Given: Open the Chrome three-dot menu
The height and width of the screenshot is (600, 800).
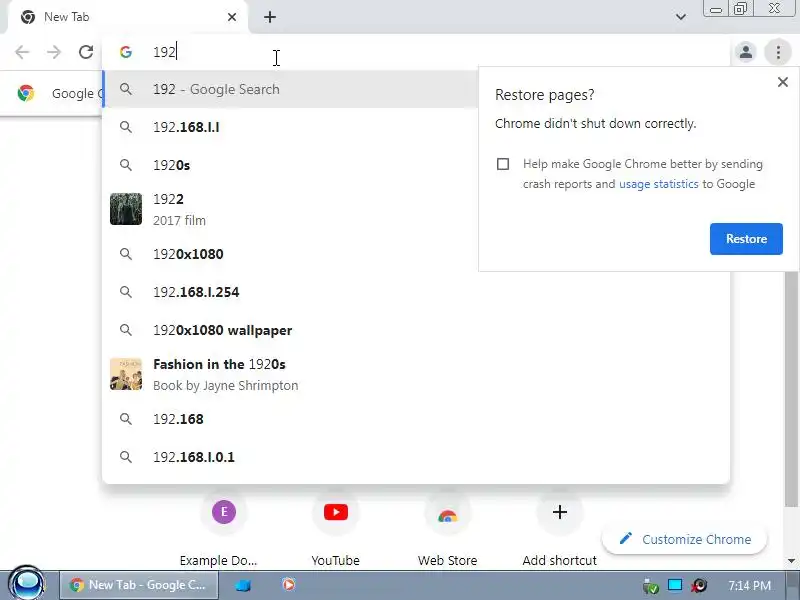Looking at the screenshot, I should (x=778, y=52).
